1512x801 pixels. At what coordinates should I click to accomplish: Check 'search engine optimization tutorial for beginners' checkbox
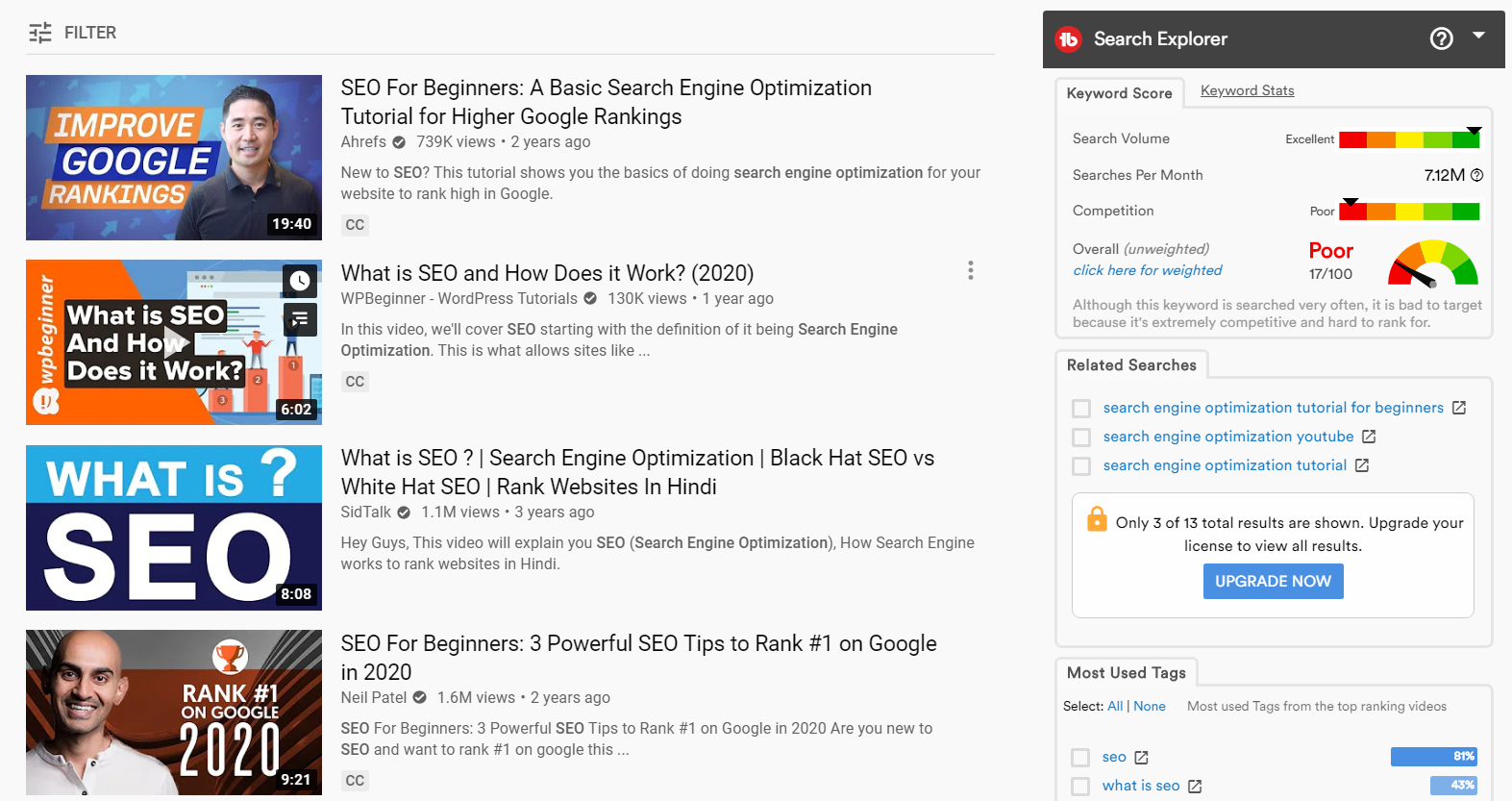click(x=1081, y=409)
